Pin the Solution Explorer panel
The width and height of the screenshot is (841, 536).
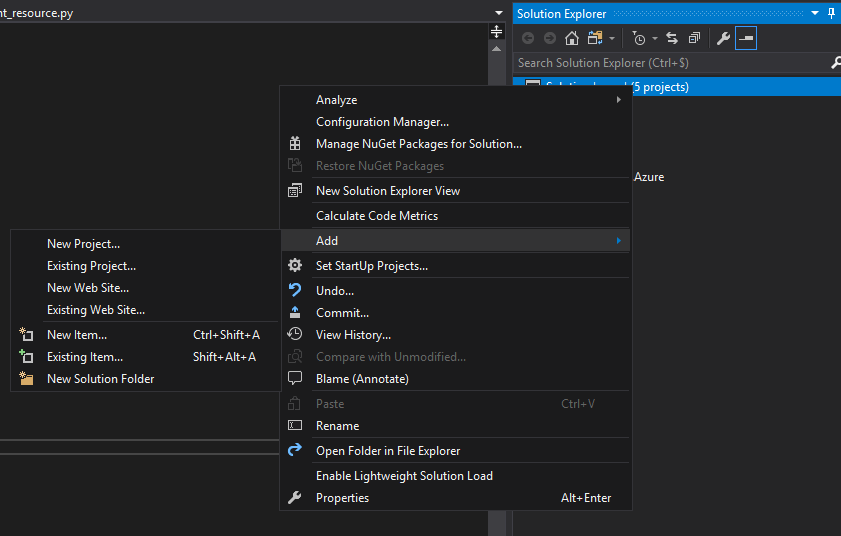[831, 13]
